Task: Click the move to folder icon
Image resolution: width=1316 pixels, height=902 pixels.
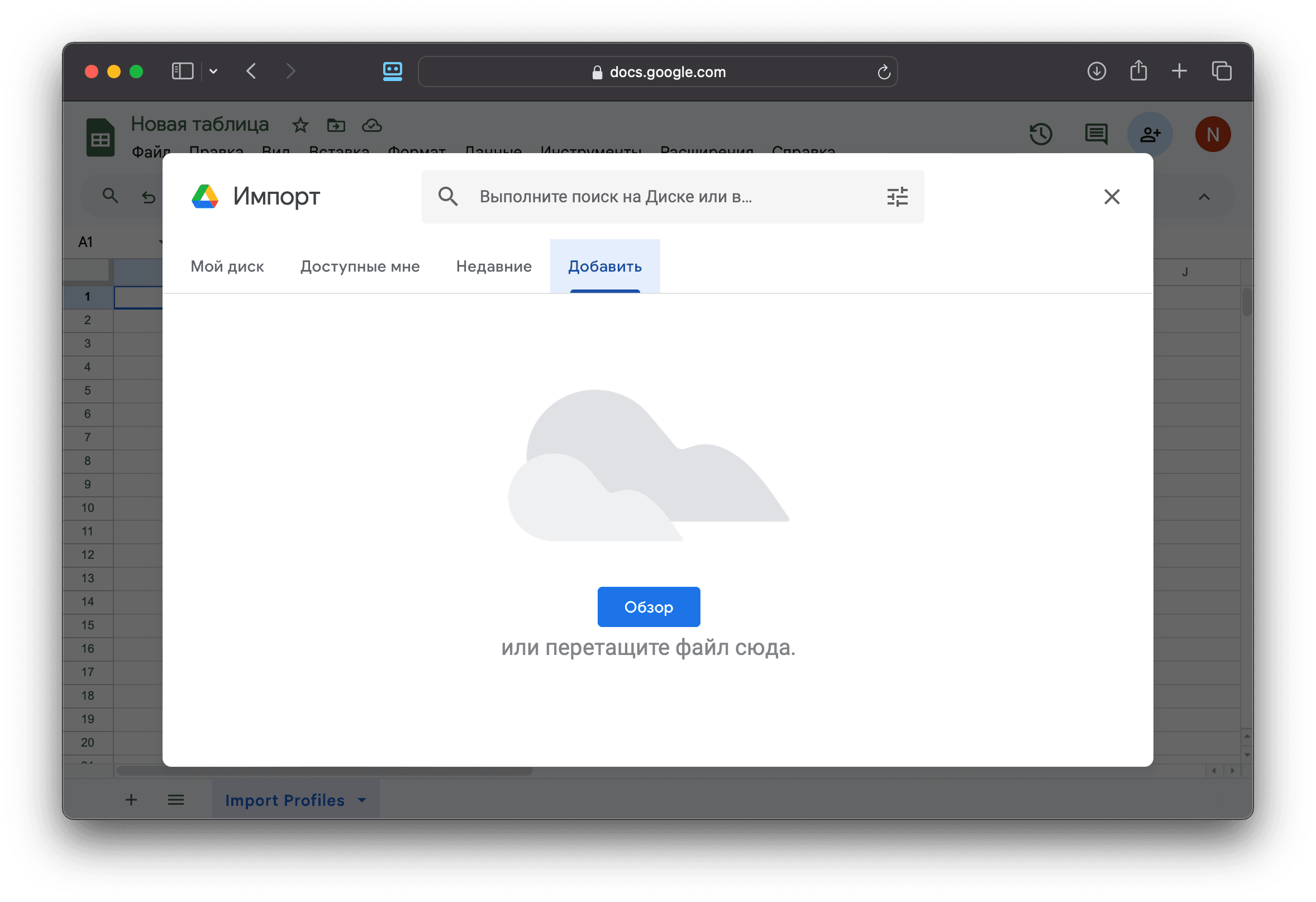Action: click(x=336, y=125)
